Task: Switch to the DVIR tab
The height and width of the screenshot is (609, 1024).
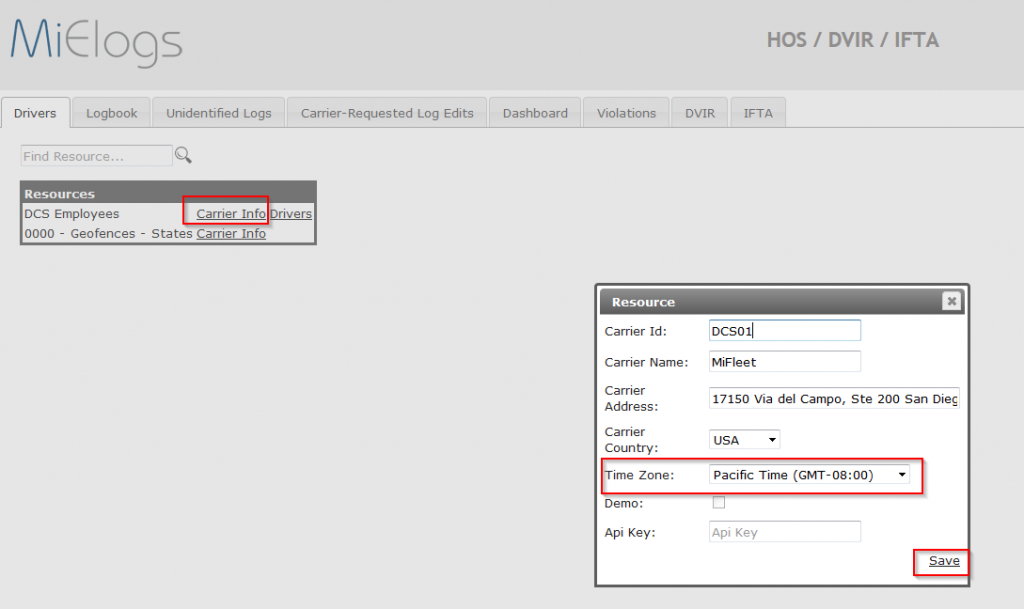Action: pos(700,113)
